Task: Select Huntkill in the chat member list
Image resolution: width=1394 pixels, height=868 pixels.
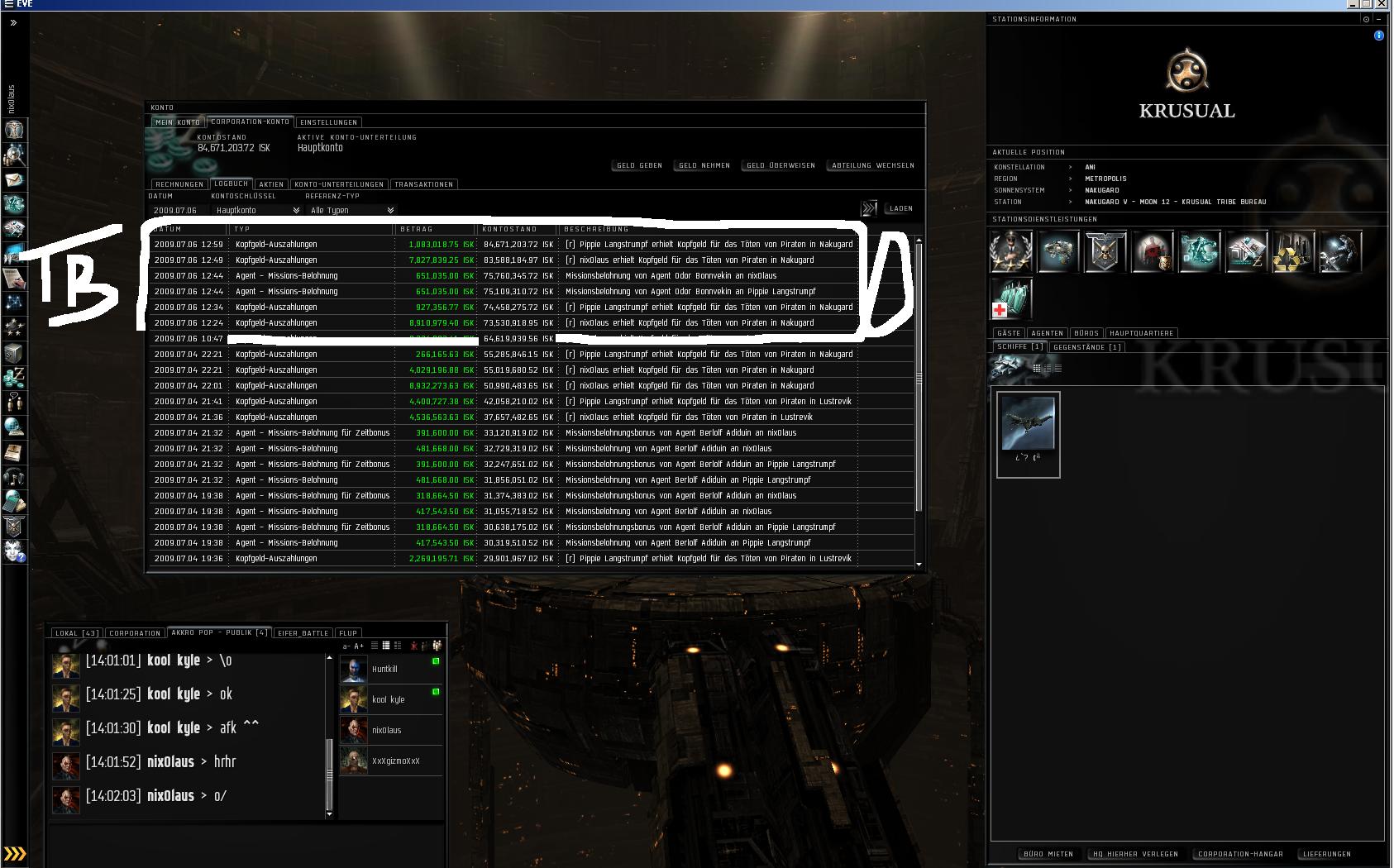Action: [x=392, y=669]
